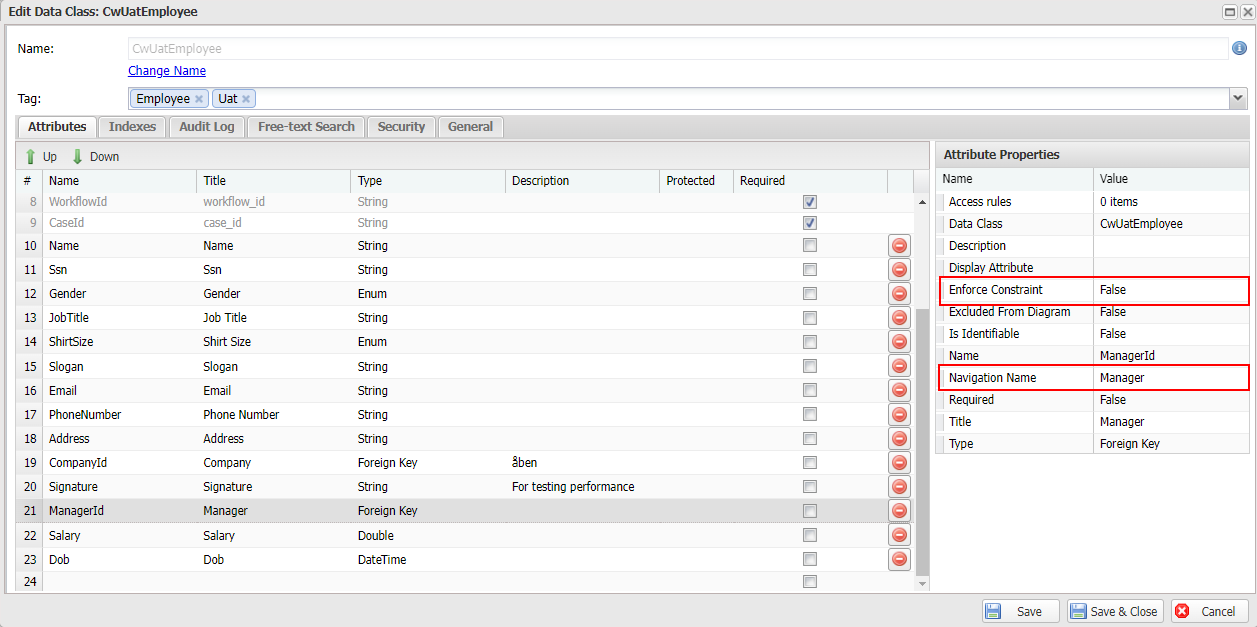This screenshot has width=1257, height=627.
Task: Click the 'åben' description cell
Action: pos(583,463)
